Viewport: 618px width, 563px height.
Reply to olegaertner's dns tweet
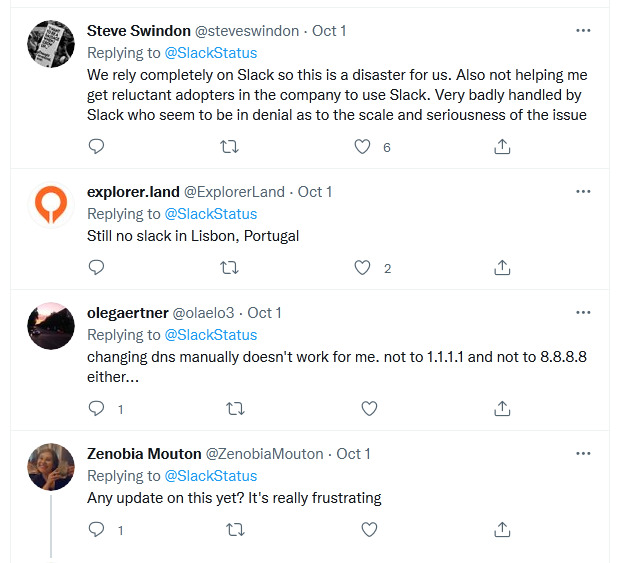coord(96,408)
